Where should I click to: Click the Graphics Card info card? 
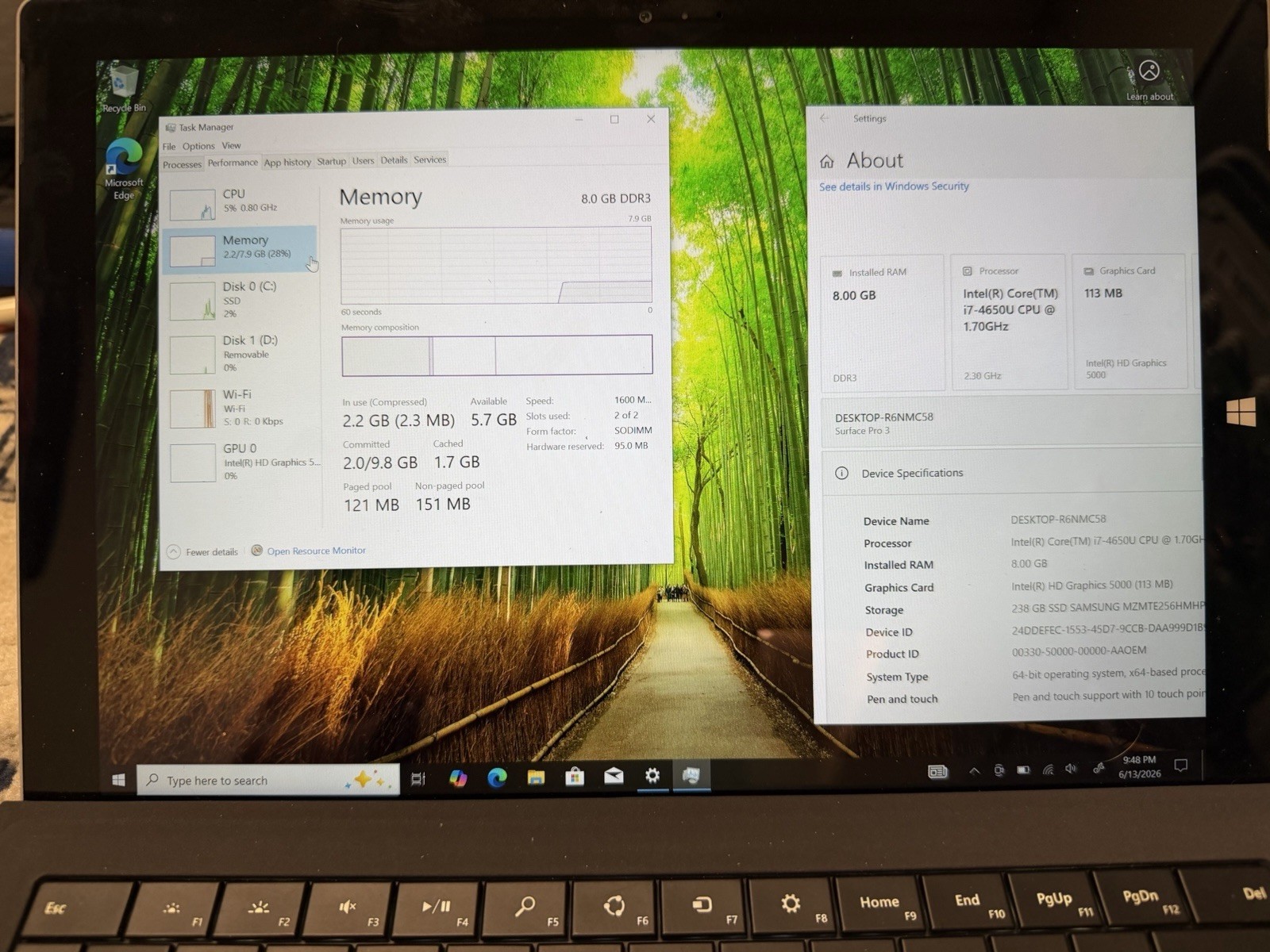[1130, 321]
